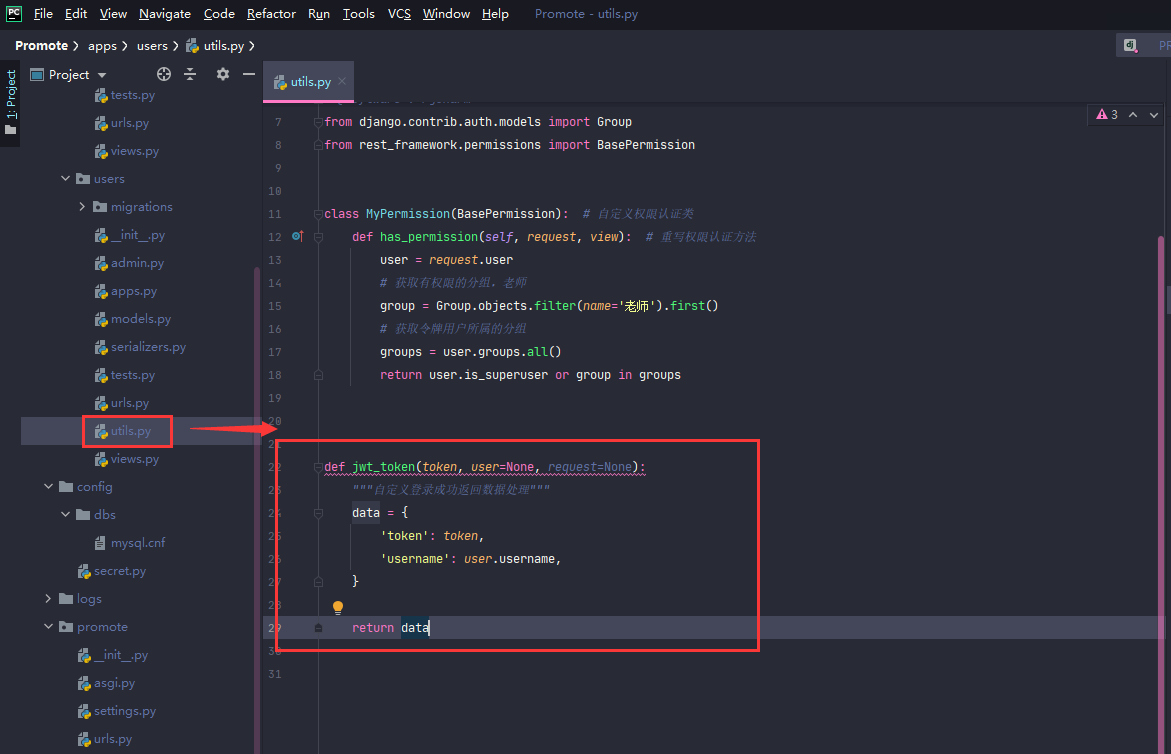1171x754 pixels.
Task: Click fold marker beside class MyPermission line
Action: tap(318, 214)
